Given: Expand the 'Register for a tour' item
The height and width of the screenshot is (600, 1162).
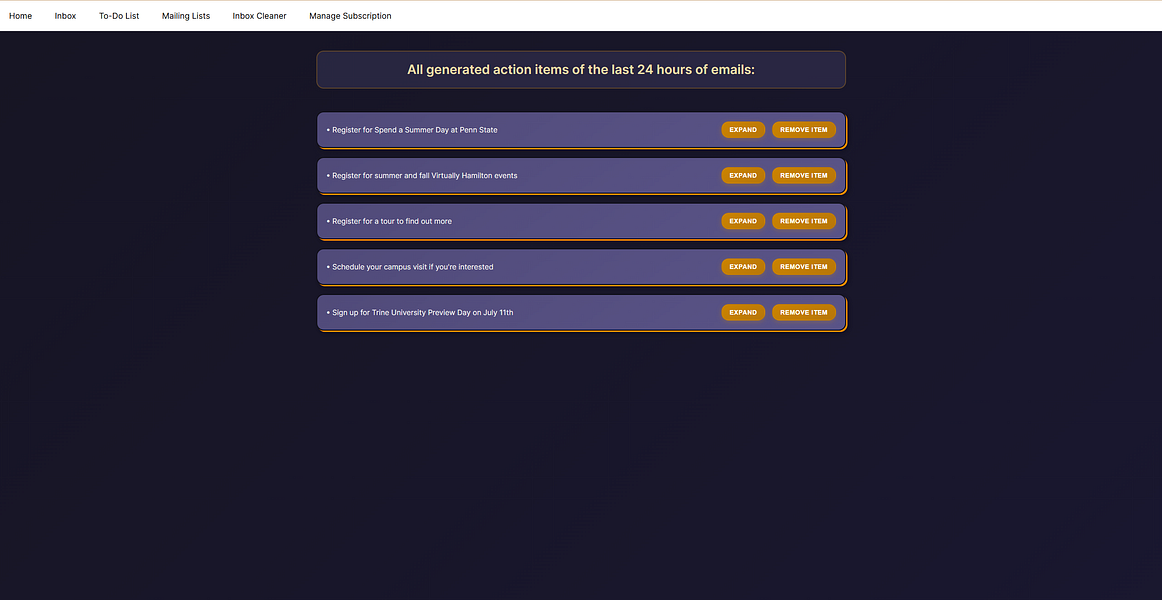Looking at the screenshot, I should pos(743,221).
